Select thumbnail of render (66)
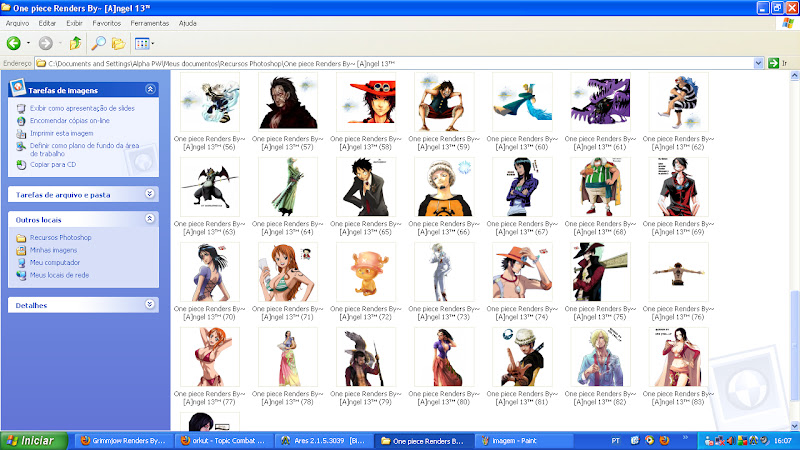Screen dimensions: 800x450 coord(444,187)
